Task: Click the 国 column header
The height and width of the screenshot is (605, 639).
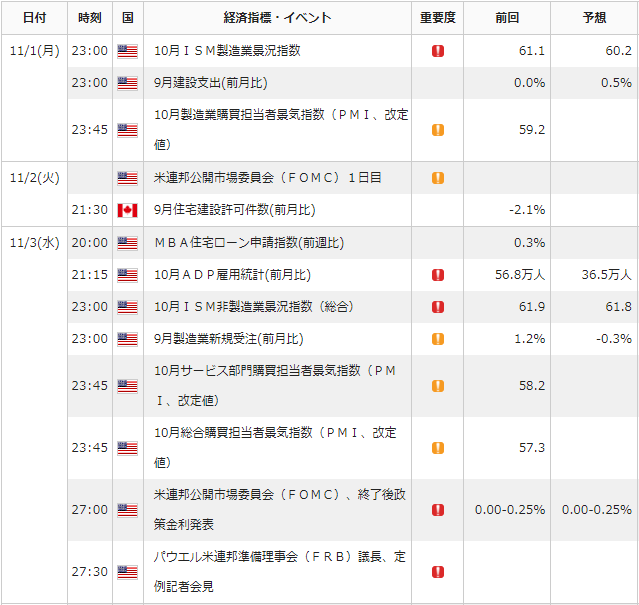Action: 128,18
